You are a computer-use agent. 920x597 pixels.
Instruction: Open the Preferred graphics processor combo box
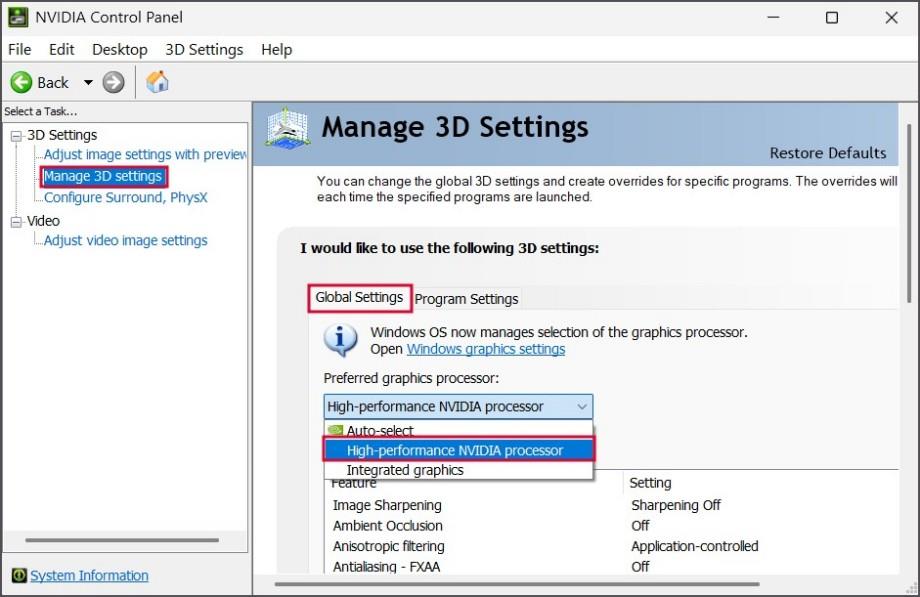coord(458,406)
